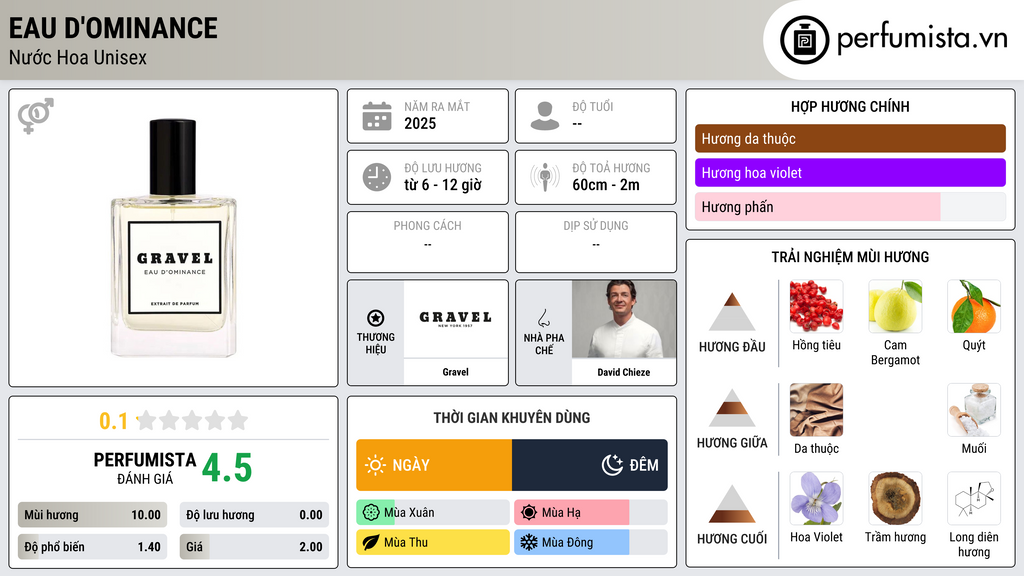The height and width of the screenshot is (576, 1024).
Task: Select the Da thuộc leather note image
Action: click(x=816, y=409)
